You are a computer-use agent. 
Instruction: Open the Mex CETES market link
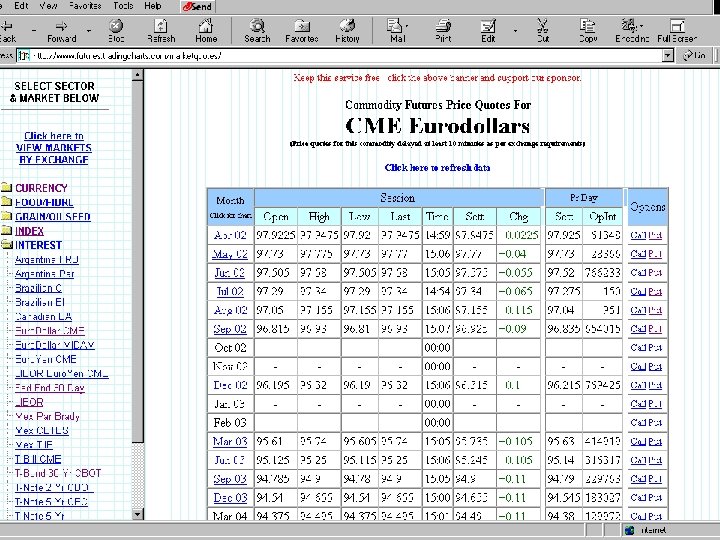(x=42, y=430)
